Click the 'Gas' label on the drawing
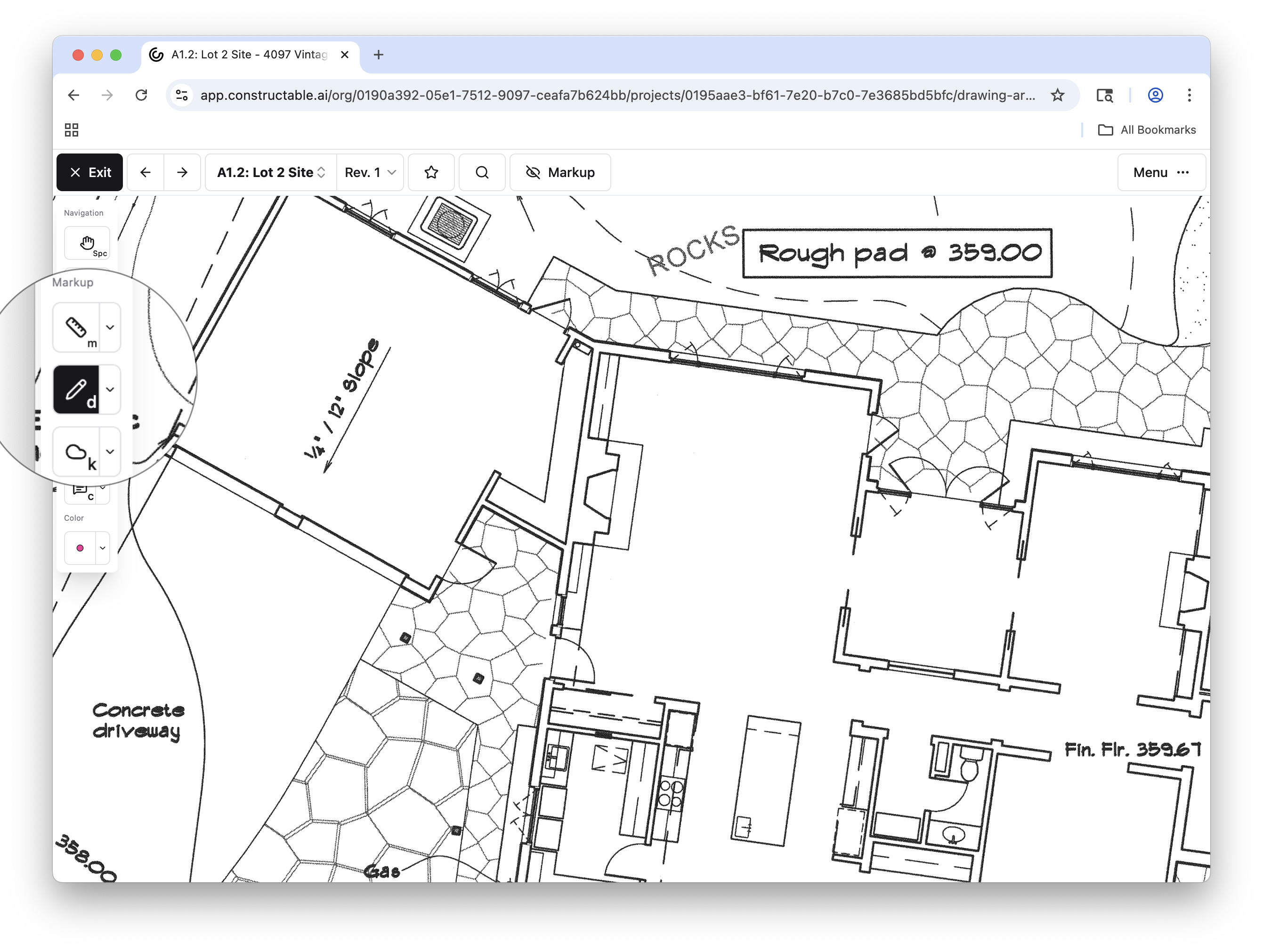The width and height of the screenshot is (1263, 952). coord(381,871)
